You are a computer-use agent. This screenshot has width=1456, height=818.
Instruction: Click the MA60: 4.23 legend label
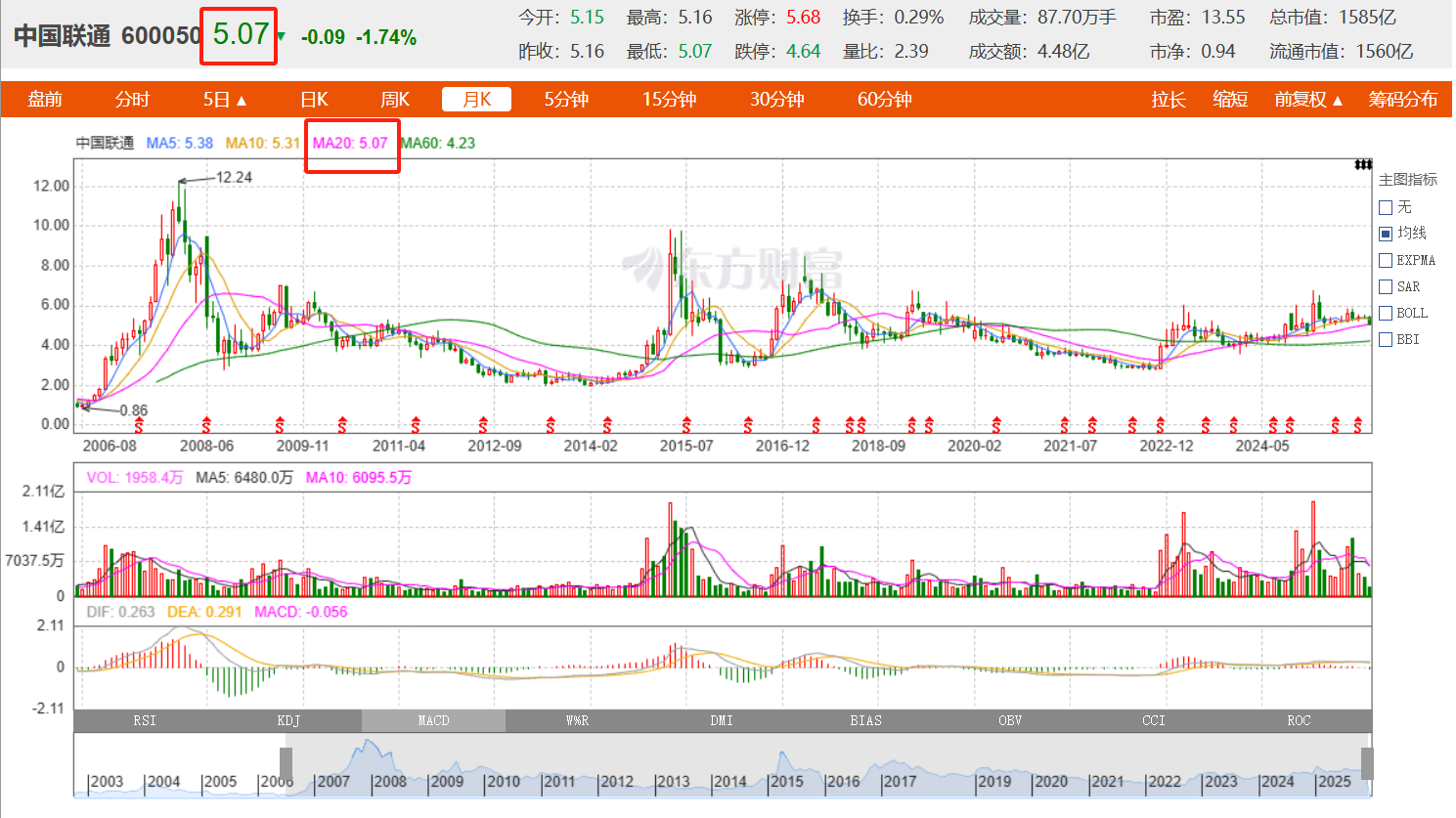click(438, 144)
